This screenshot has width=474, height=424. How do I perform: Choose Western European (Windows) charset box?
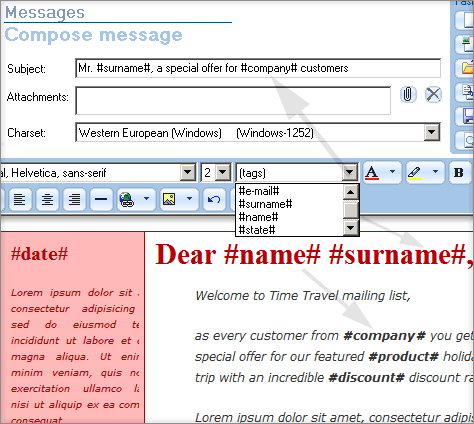[x=258, y=132]
